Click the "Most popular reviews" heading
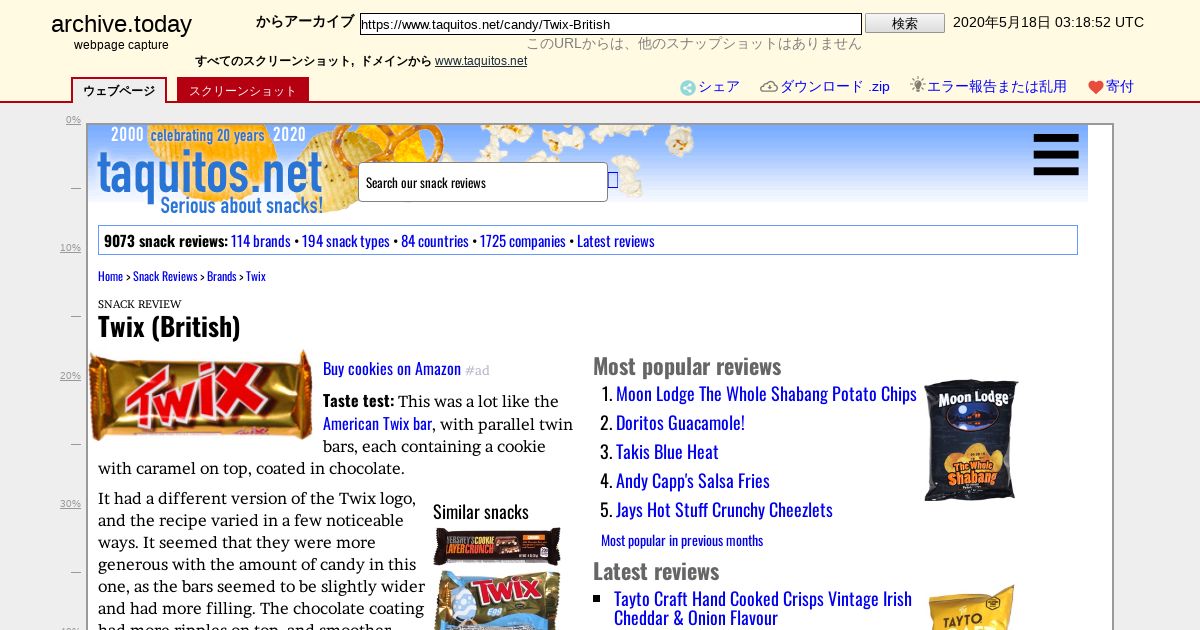Viewport: 1200px width, 630px height. point(687,366)
